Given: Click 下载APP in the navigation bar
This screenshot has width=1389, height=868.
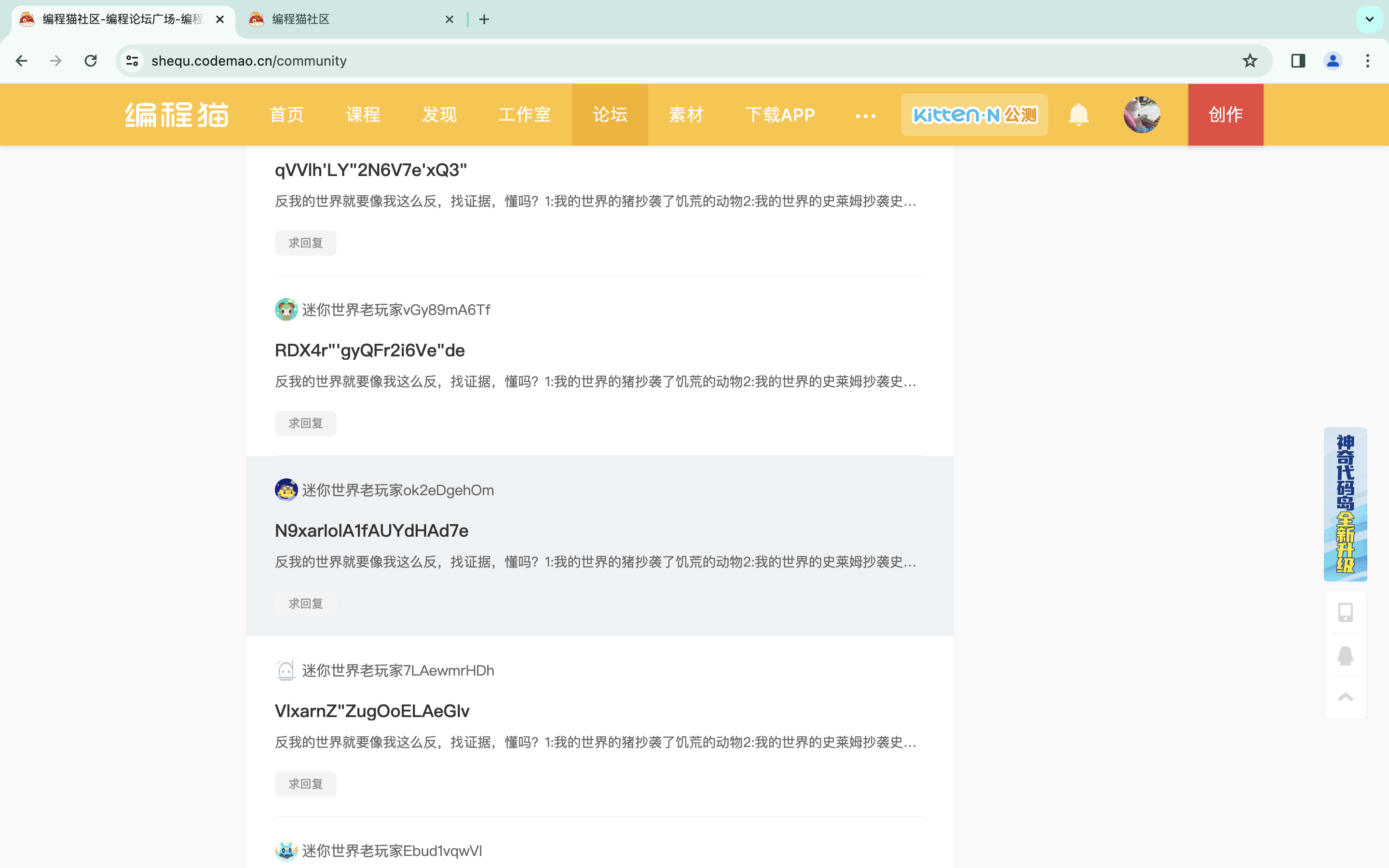Looking at the screenshot, I should click(x=780, y=114).
